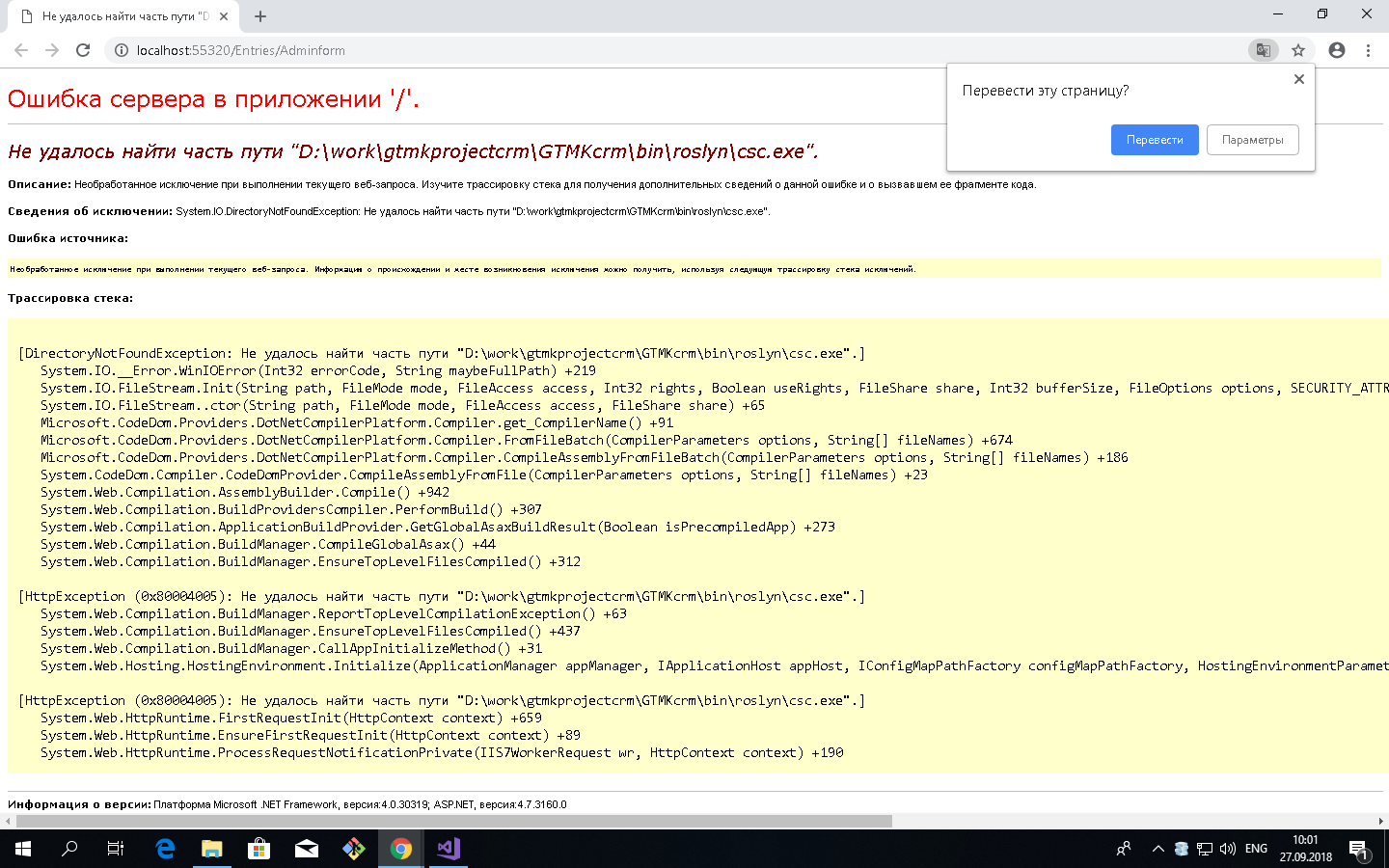Open Chrome's three-dot menu

pos(1368,50)
